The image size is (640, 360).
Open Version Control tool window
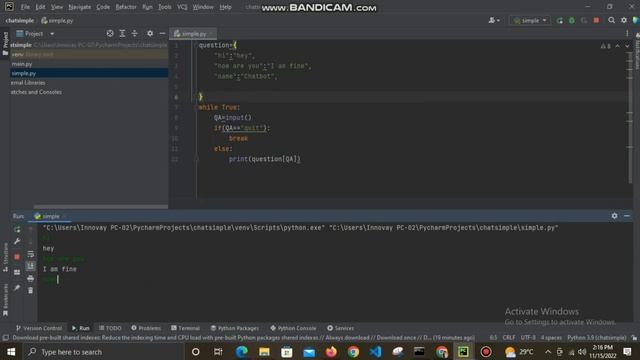click(x=39, y=328)
